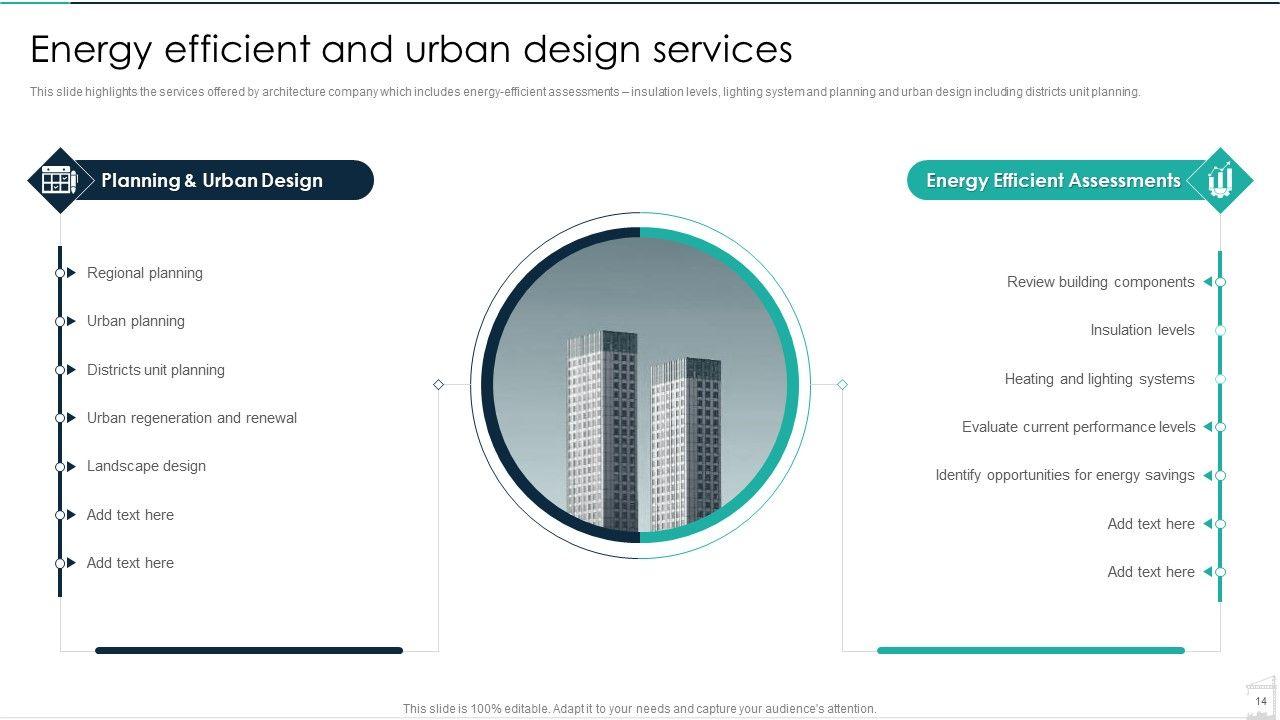Click the twin towers circular image

click(640, 385)
